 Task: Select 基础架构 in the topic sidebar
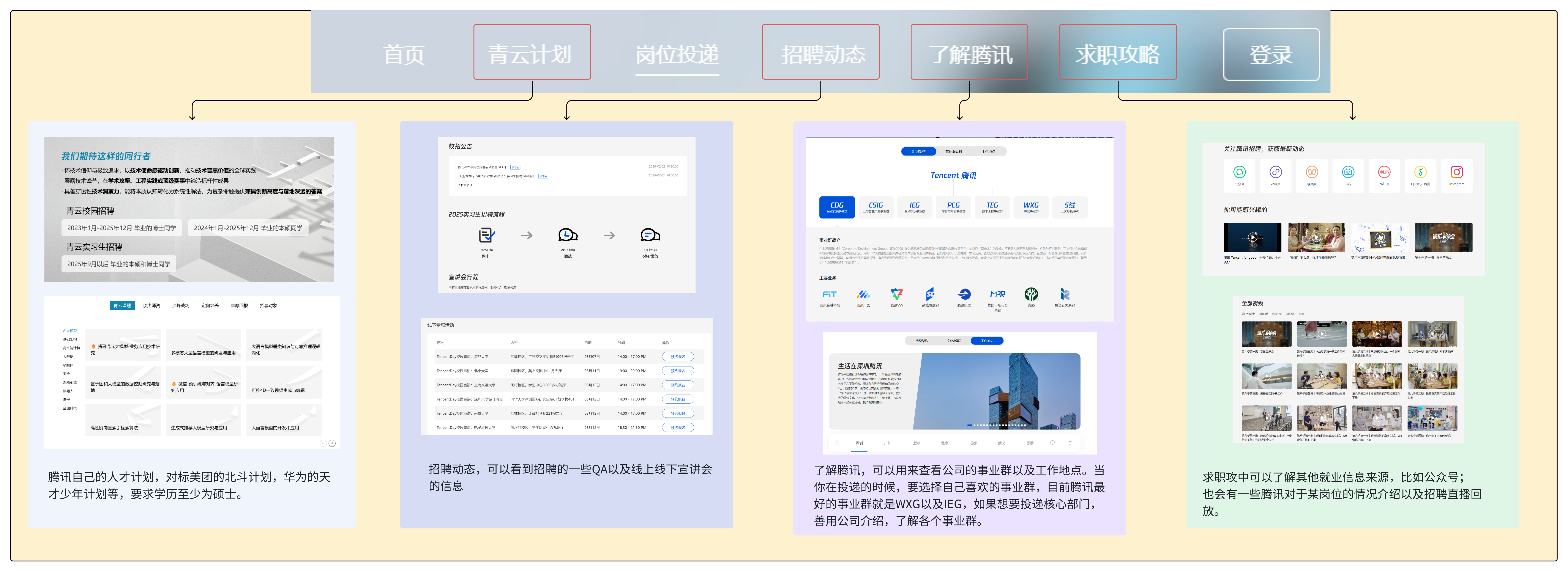pos(69,339)
